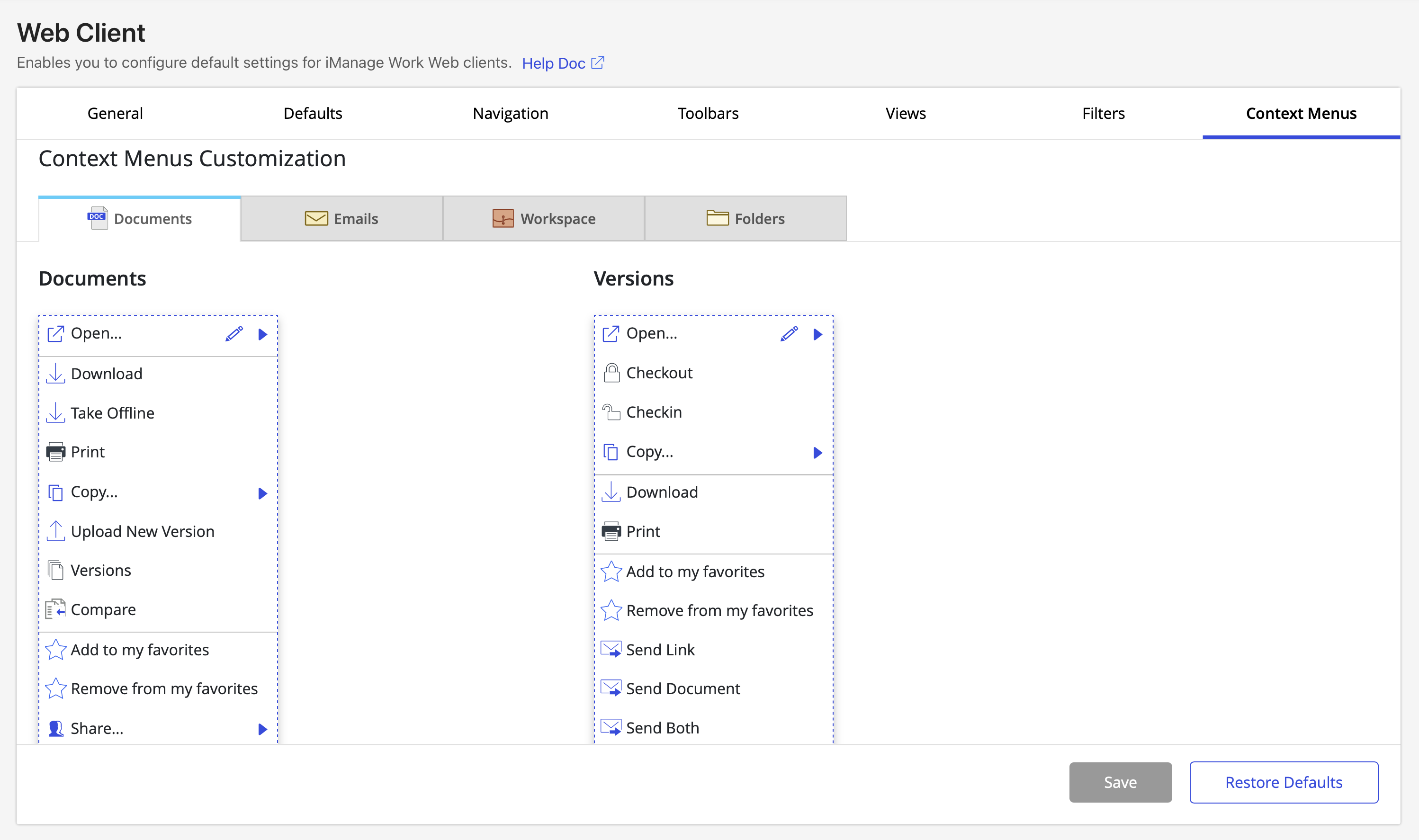This screenshot has width=1419, height=840.
Task: Expand the Copy submenu arrow in Versions
Action: (818, 453)
